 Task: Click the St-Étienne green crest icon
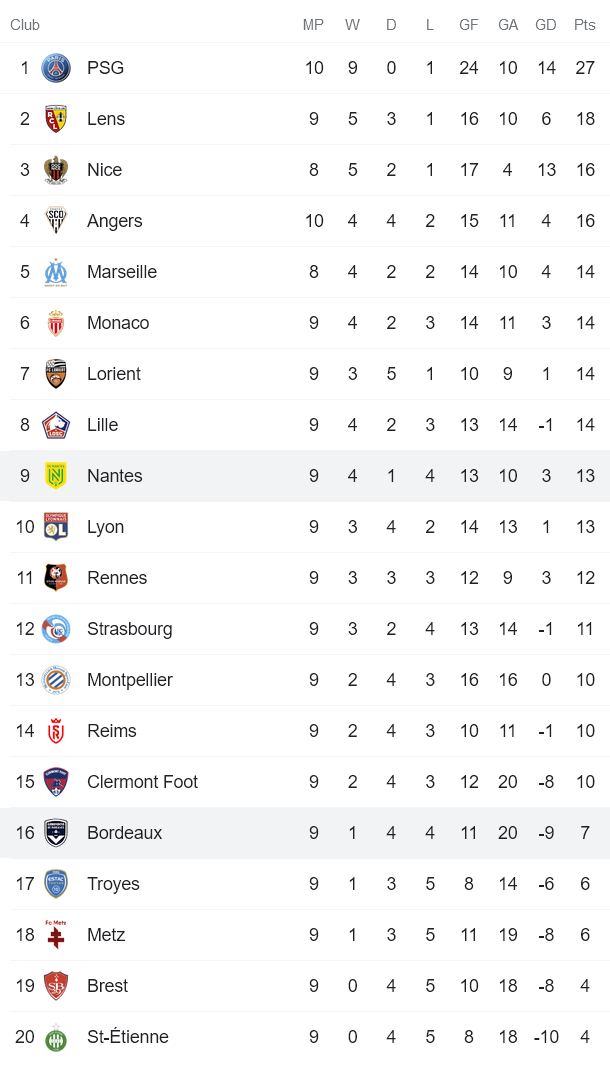pyautogui.click(x=56, y=1037)
